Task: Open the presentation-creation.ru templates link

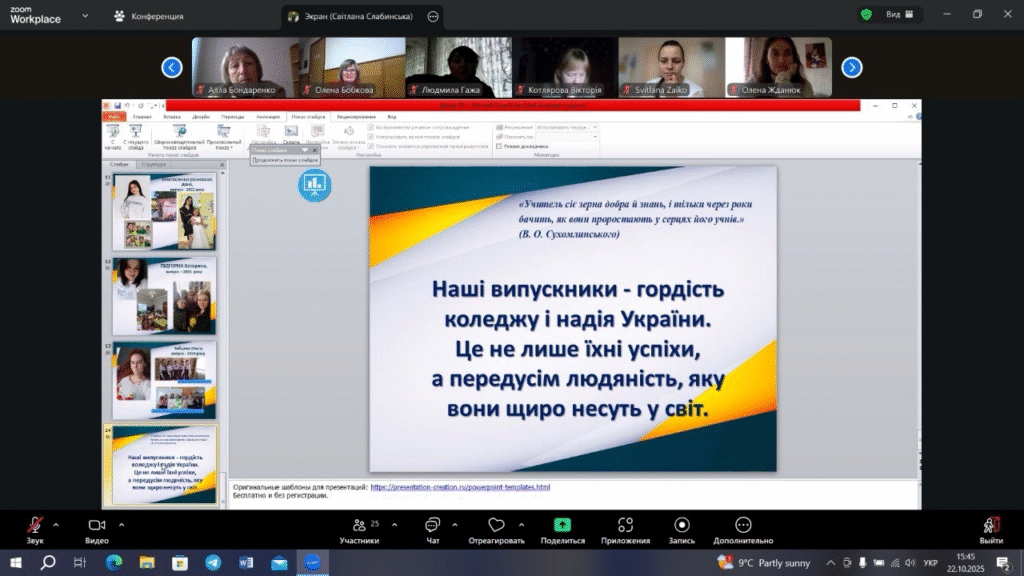Action: [x=460, y=487]
